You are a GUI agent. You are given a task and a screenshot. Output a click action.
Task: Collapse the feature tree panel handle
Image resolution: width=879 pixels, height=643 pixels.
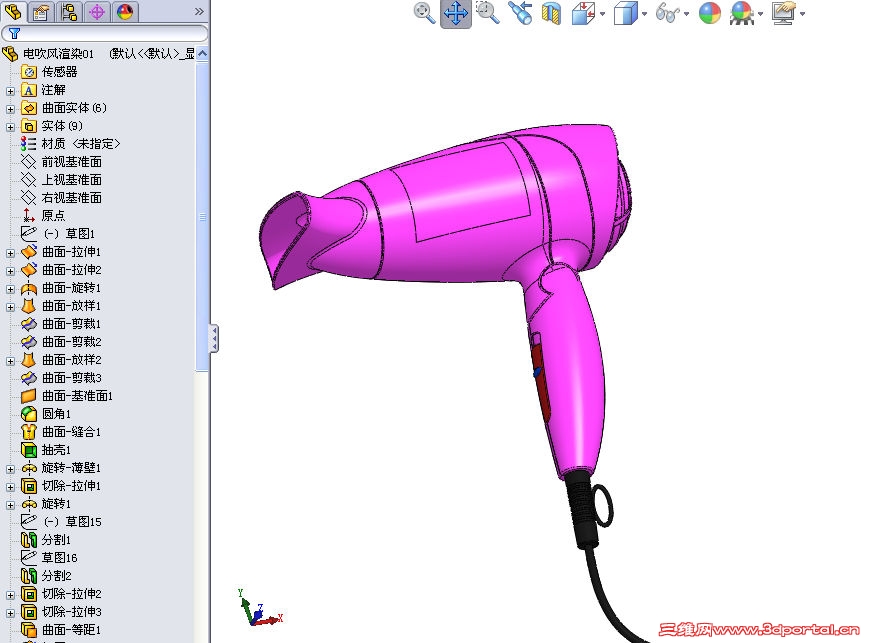pyautogui.click(x=214, y=339)
